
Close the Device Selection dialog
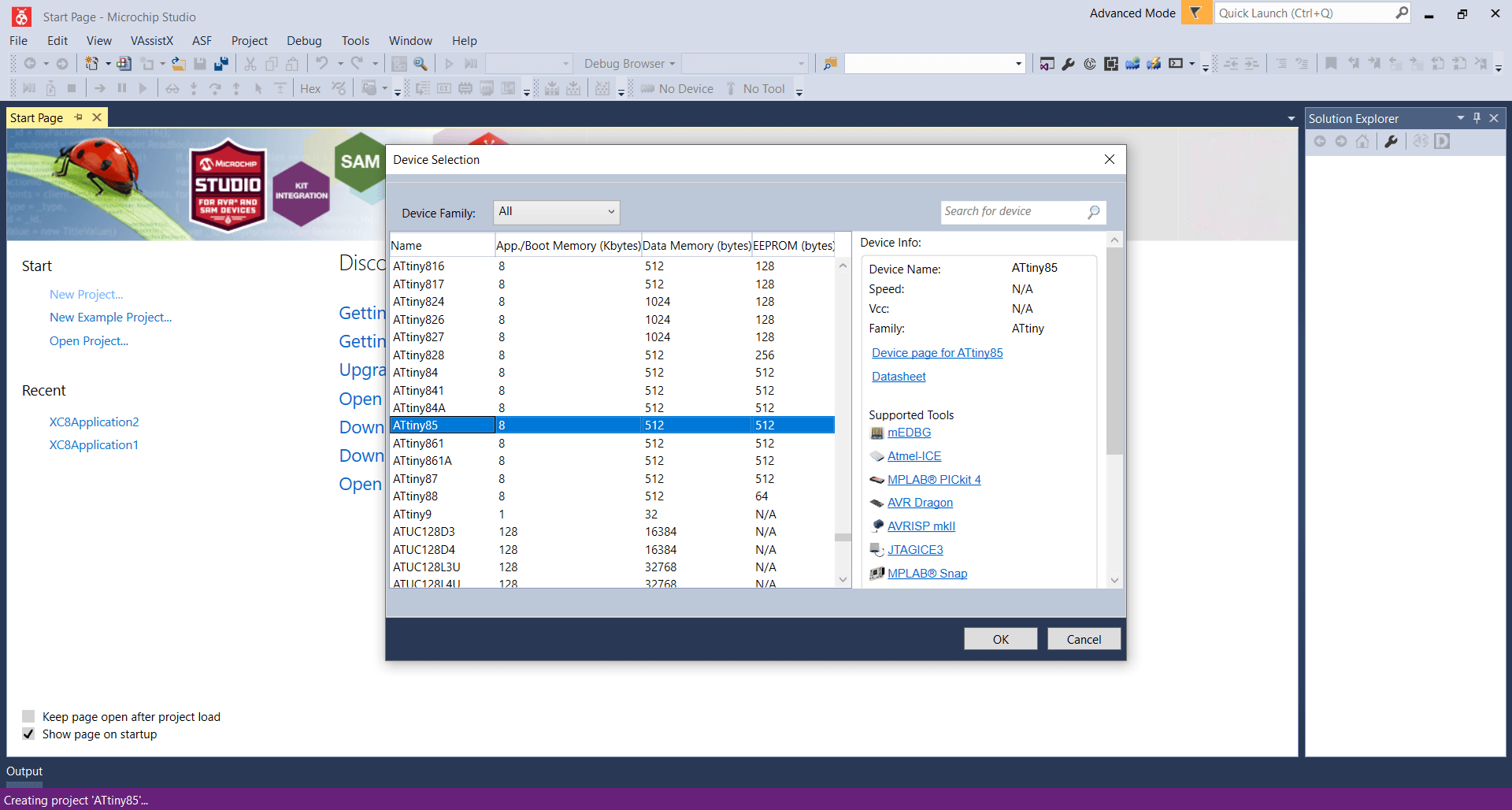[x=1109, y=160]
